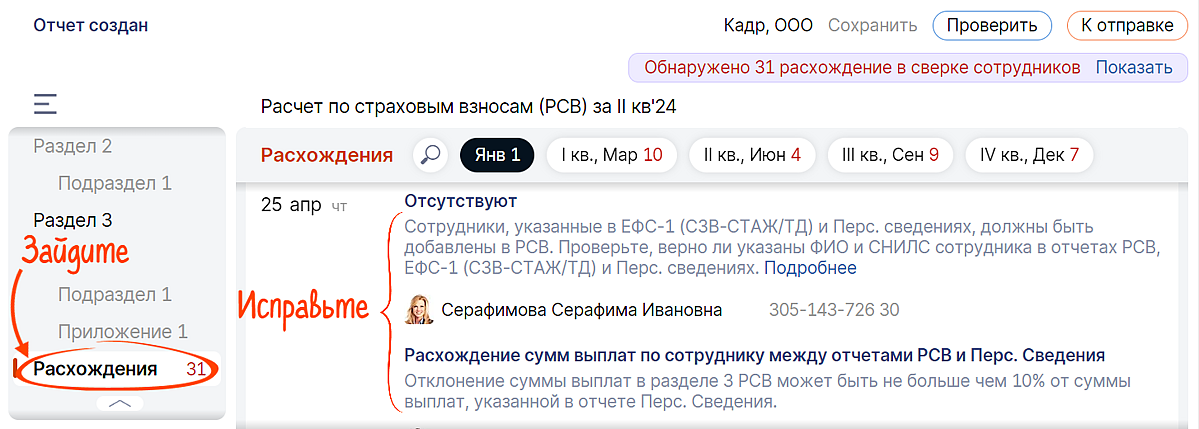Select the I кв., Мар 10 filter
Screen dimensions: 1199x429
pyautogui.click(x=611, y=155)
